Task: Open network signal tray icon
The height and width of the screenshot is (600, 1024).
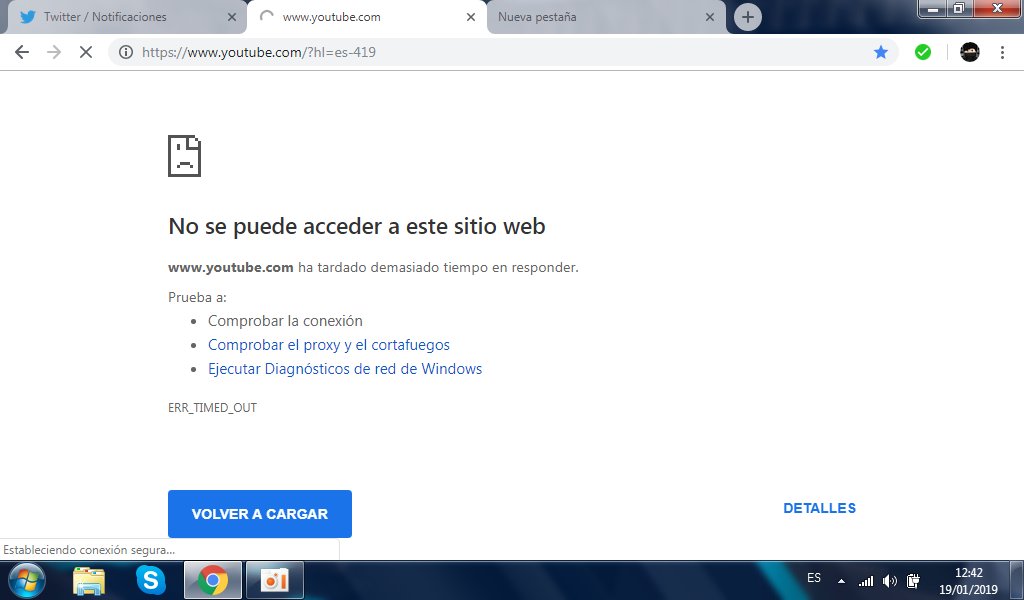Action: coord(866,580)
